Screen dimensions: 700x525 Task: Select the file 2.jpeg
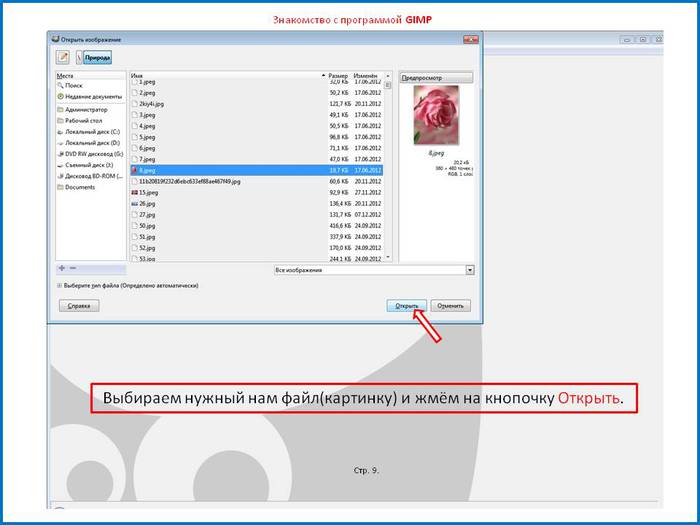coord(257,93)
